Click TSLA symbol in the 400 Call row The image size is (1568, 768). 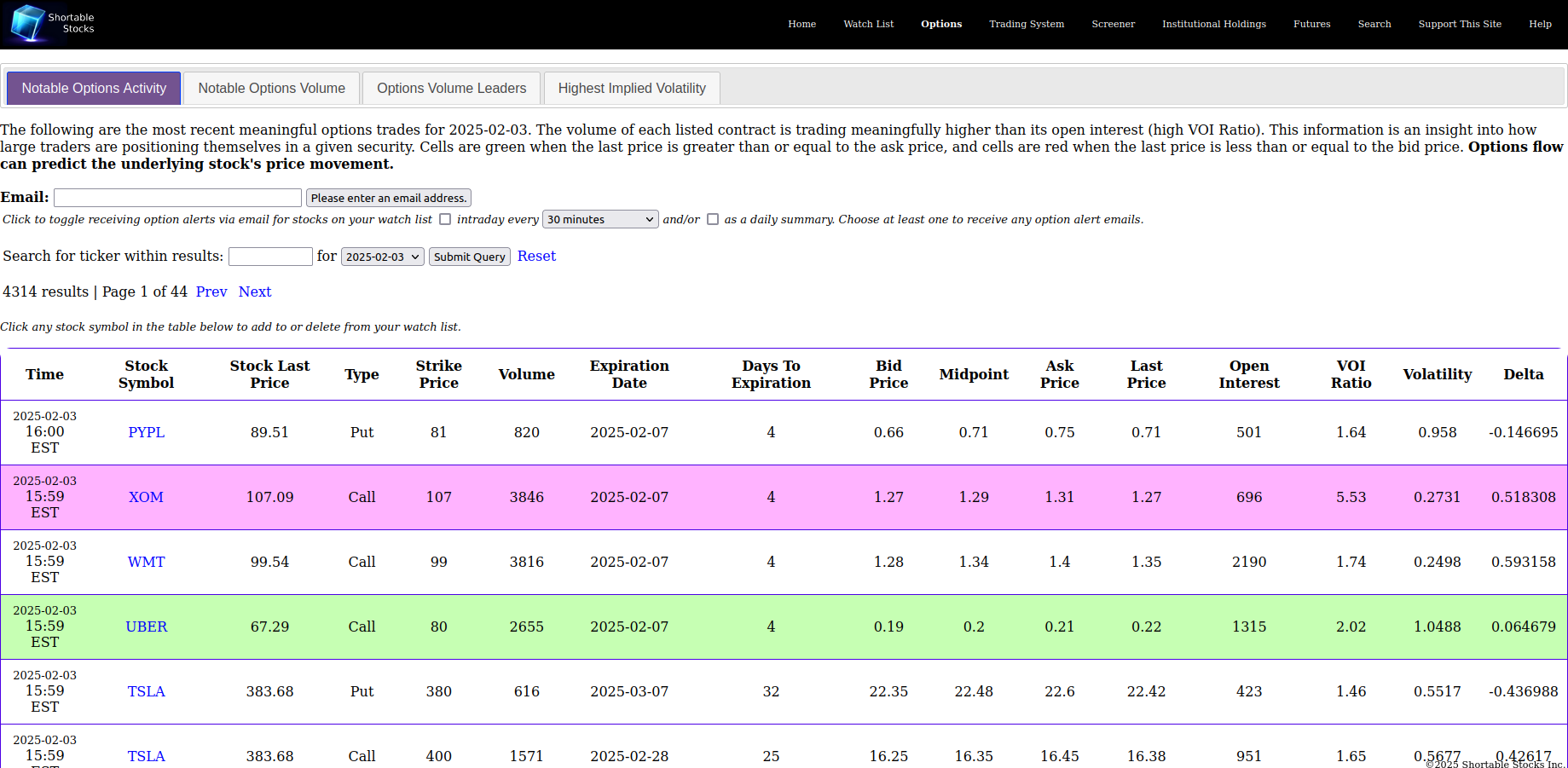146,756
